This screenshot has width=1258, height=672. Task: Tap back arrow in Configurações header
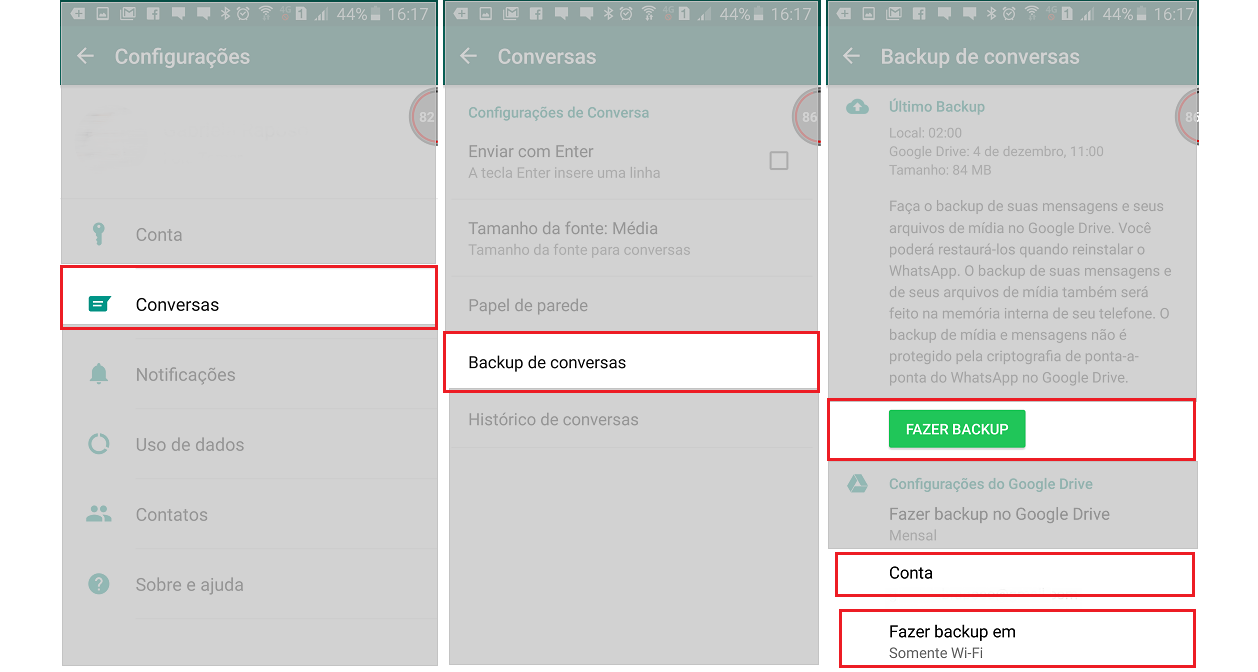tap(86, 56)
